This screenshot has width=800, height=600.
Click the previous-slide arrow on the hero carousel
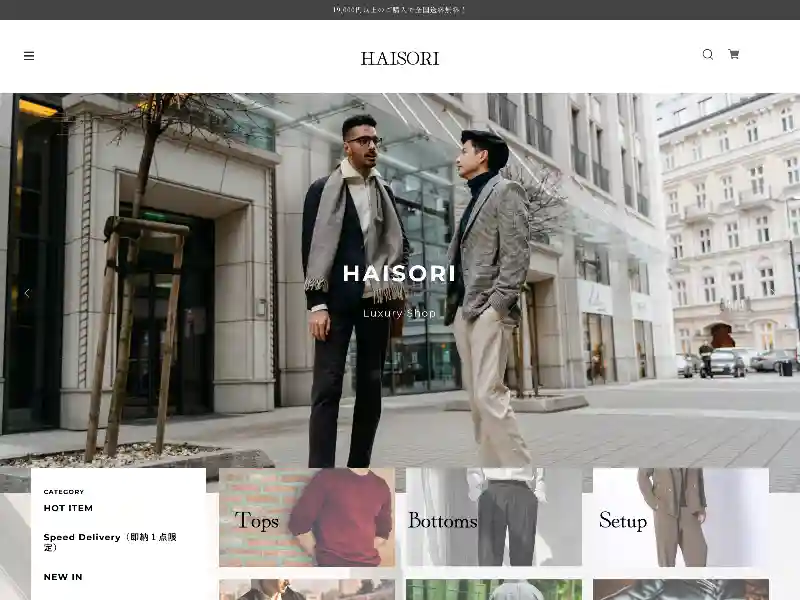pyautogui.click(x=27, y=293)
